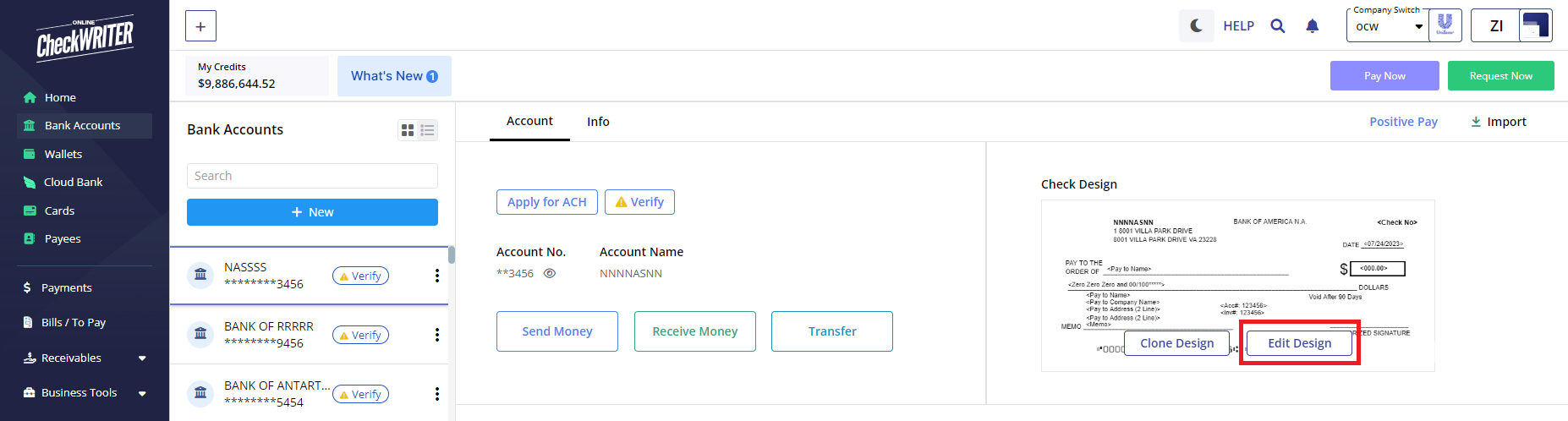Click the bank accounts Search field
Screen dimensions: 1568x421
coord(312,176)
